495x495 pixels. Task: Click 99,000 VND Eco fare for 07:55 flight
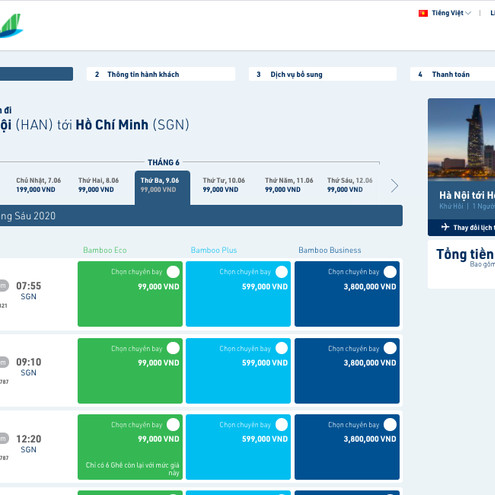pos(159,287)
